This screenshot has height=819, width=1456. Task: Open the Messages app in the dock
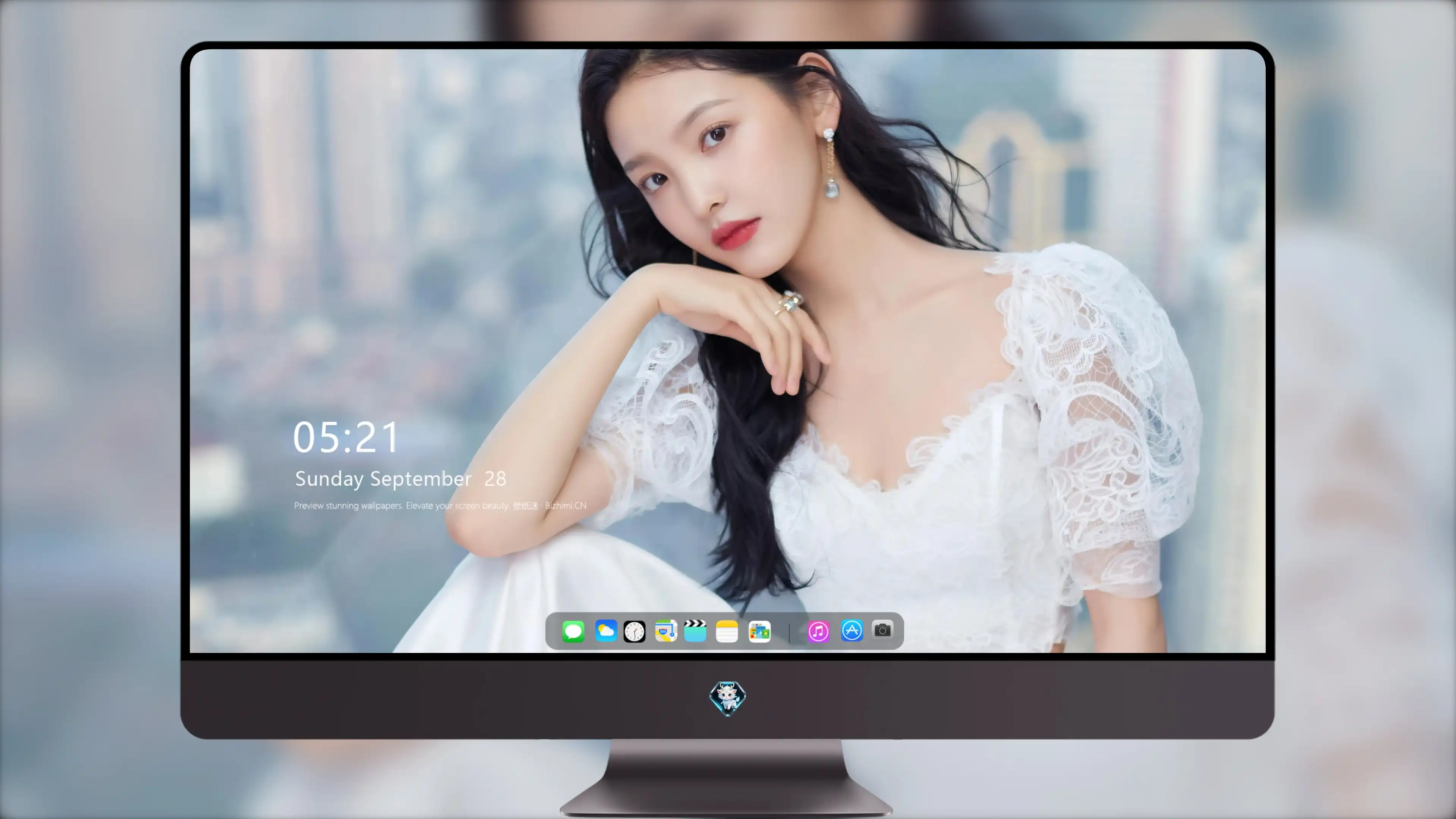573,631
